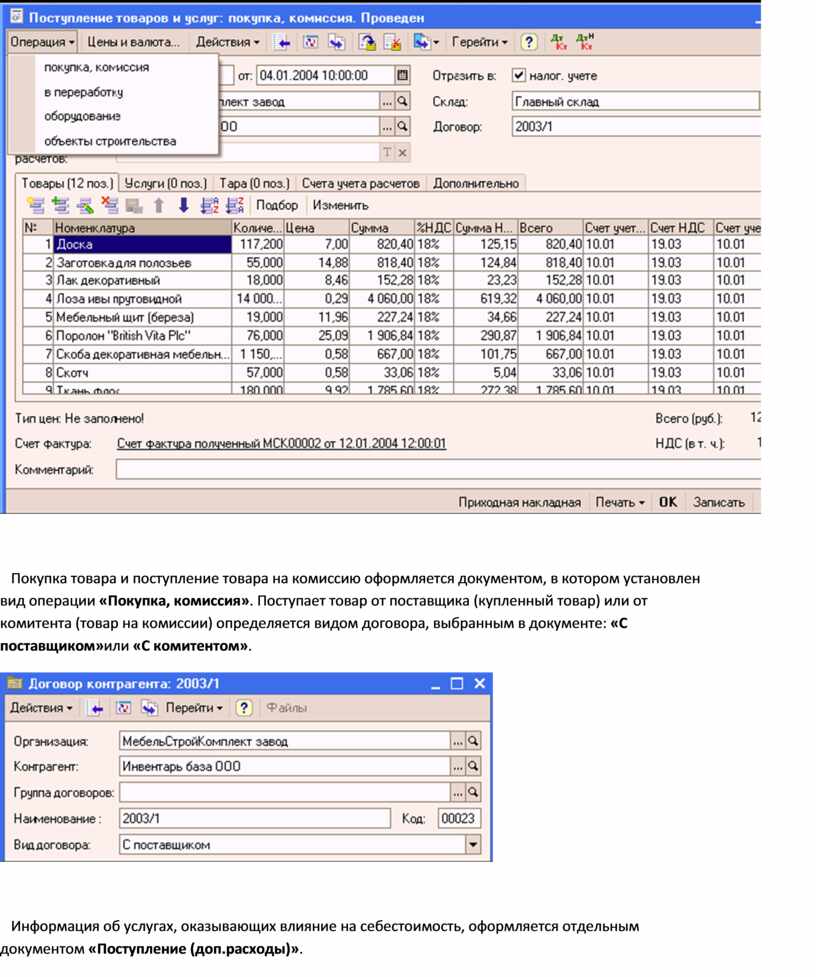Viewport: 816px width, 977px height.
Task: Select 'оборудование' in the operation menu
Action: pyautogui.click(x=82, y=117)
